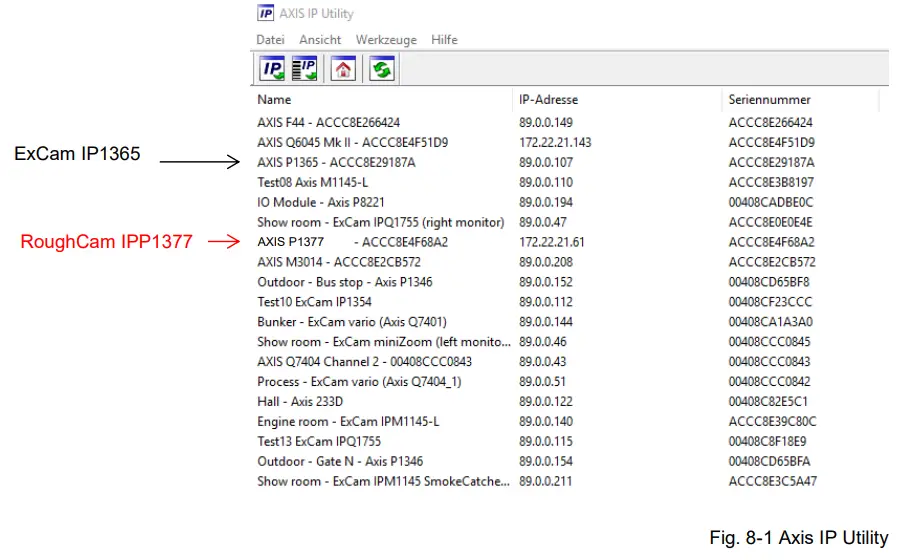
Task: Click serial number 00408C82E5C1
Action: (x=768, y=402)
